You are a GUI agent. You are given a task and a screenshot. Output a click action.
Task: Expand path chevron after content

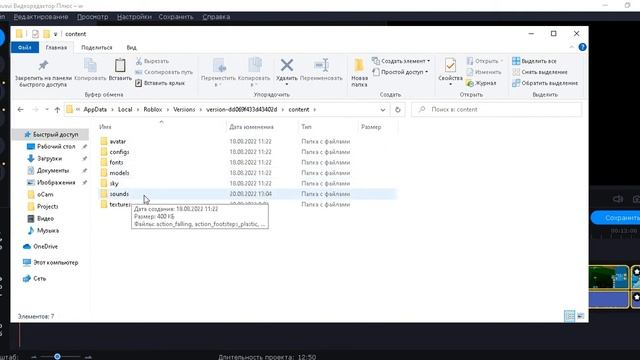pos(314,109)
